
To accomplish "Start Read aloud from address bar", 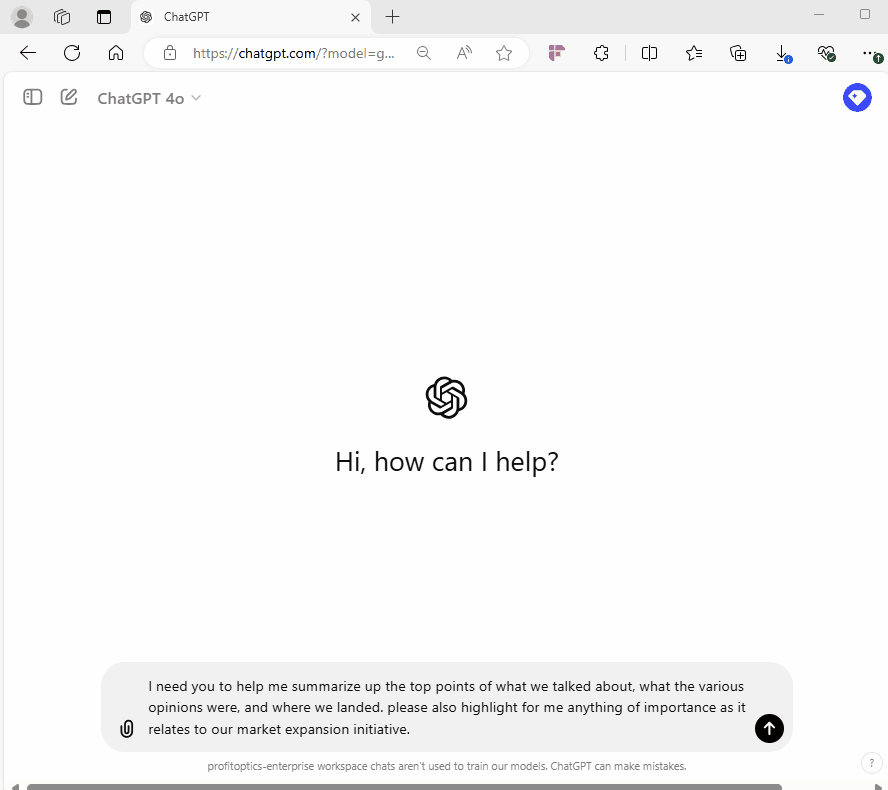I will [464, 53].
